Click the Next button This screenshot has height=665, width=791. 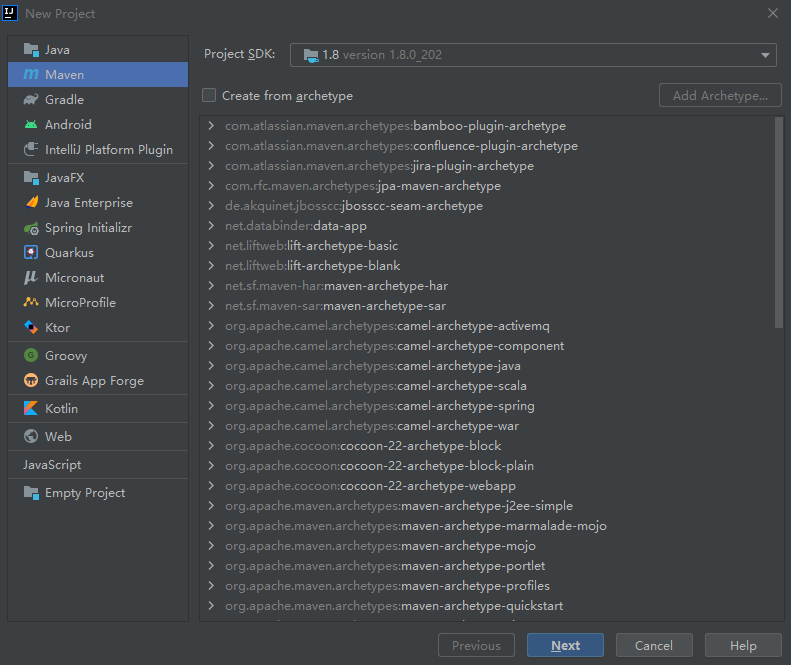[565, 645]
